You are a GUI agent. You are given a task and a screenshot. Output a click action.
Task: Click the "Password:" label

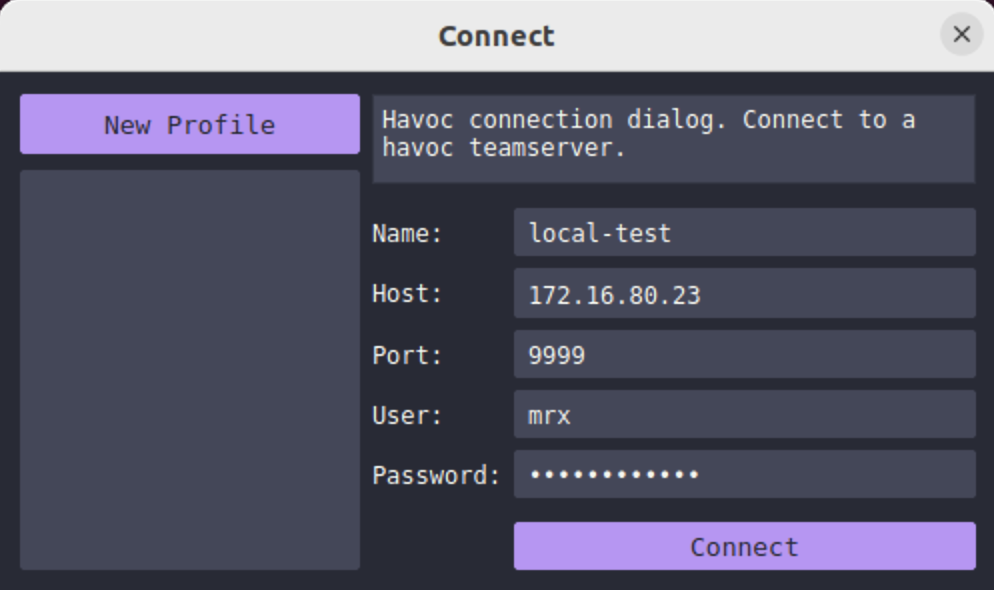pos(436,475)
